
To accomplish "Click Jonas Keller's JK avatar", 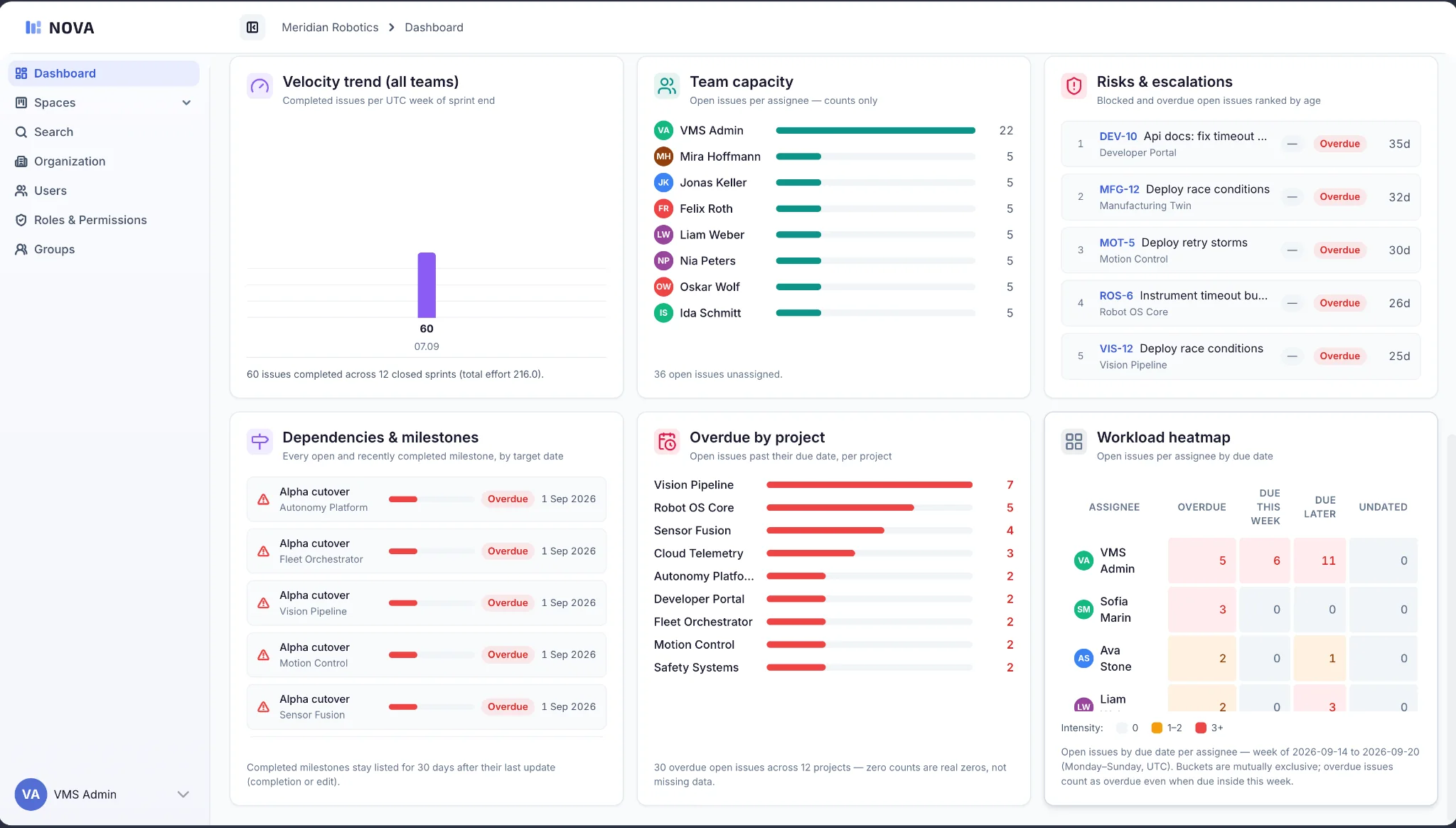I will pos(663,183).
